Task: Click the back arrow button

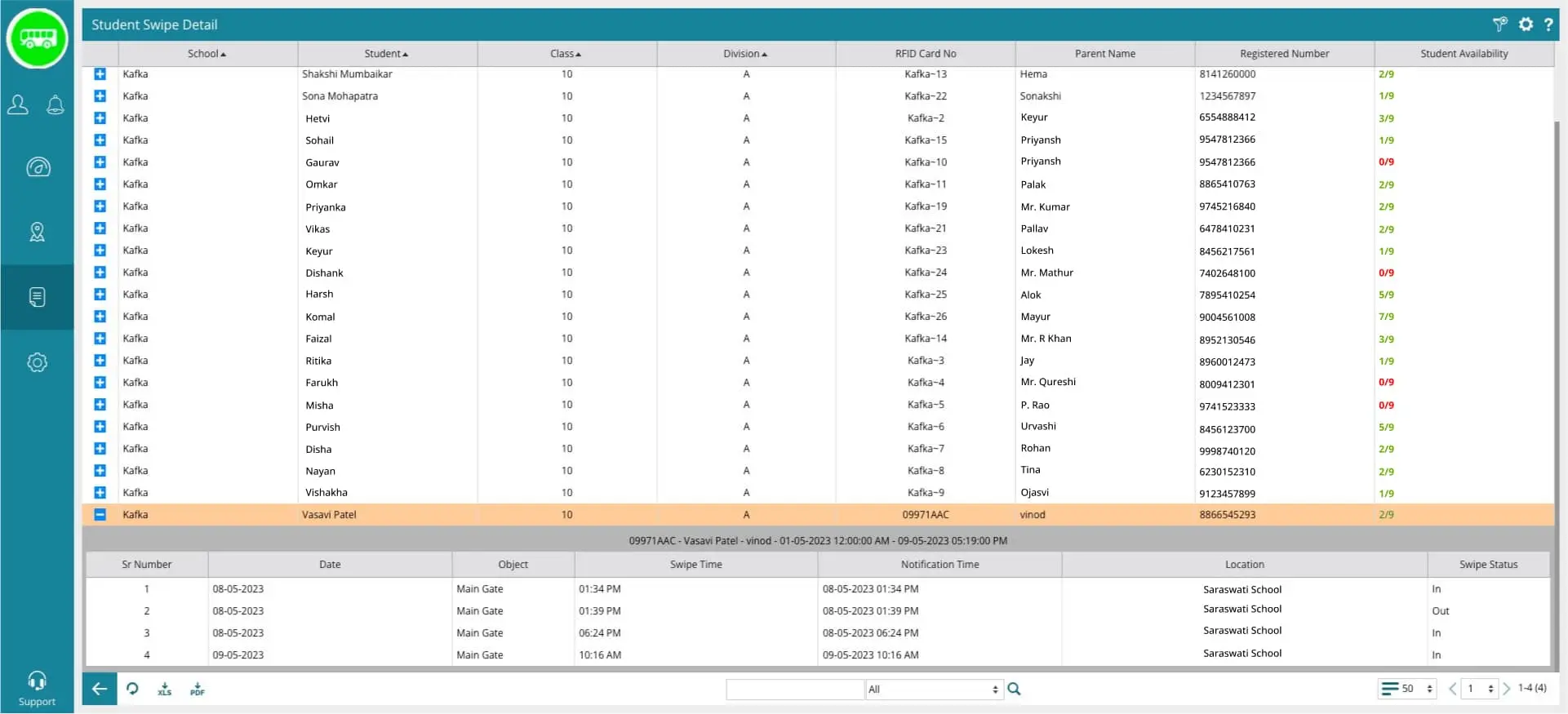Action: (x=100, y=689)
